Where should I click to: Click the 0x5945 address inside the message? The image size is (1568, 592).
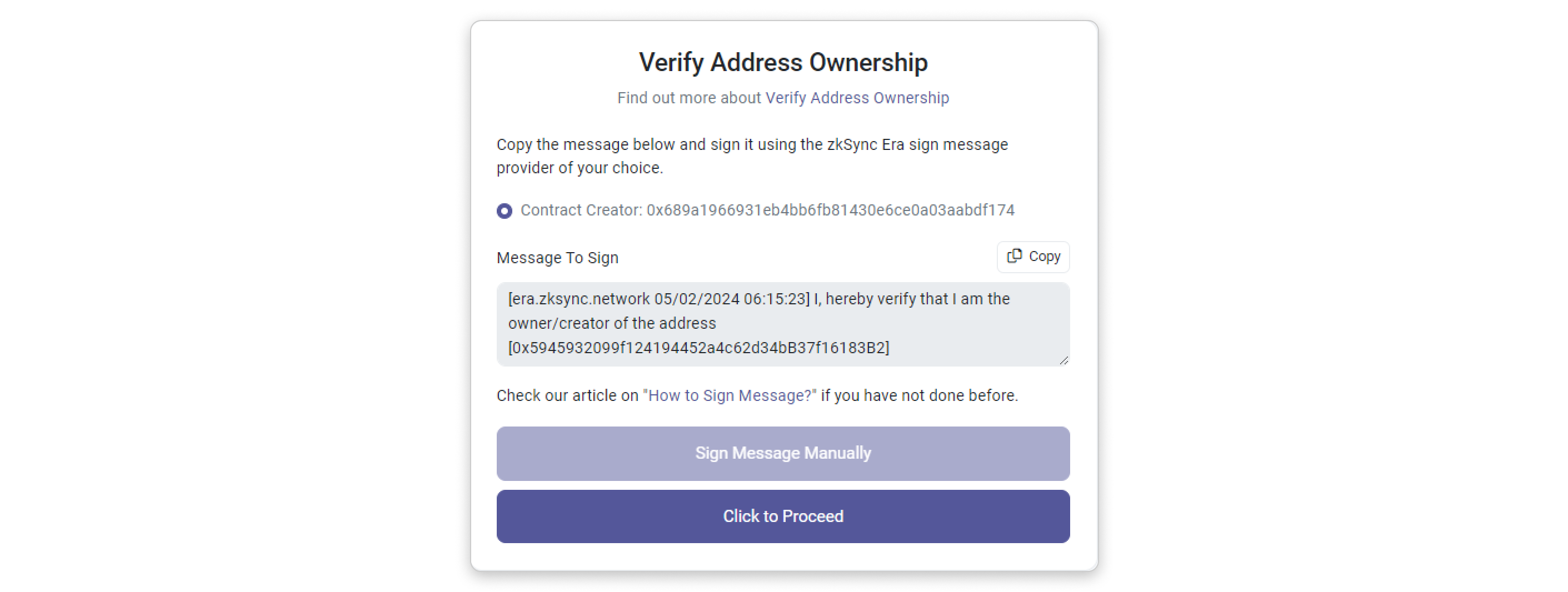pyautogui.click(x=698, y=348)
